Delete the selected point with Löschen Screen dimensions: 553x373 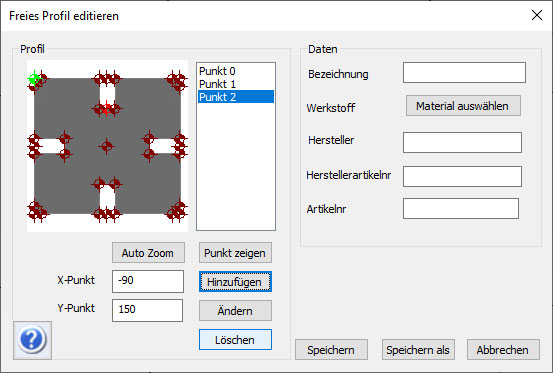[x=235, y=340]
